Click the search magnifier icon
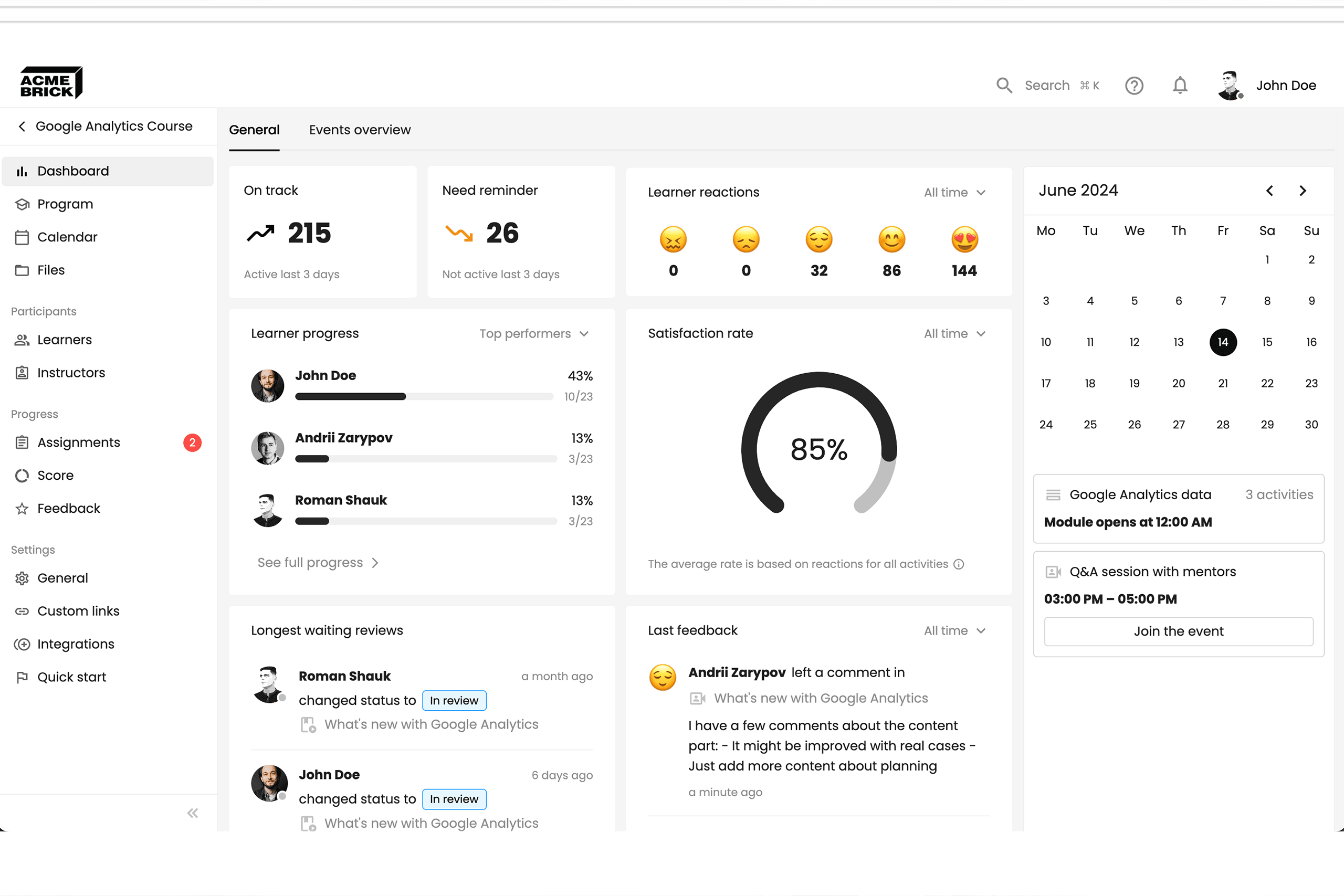The image size is (1344, 896). (x=1004, y=86)
